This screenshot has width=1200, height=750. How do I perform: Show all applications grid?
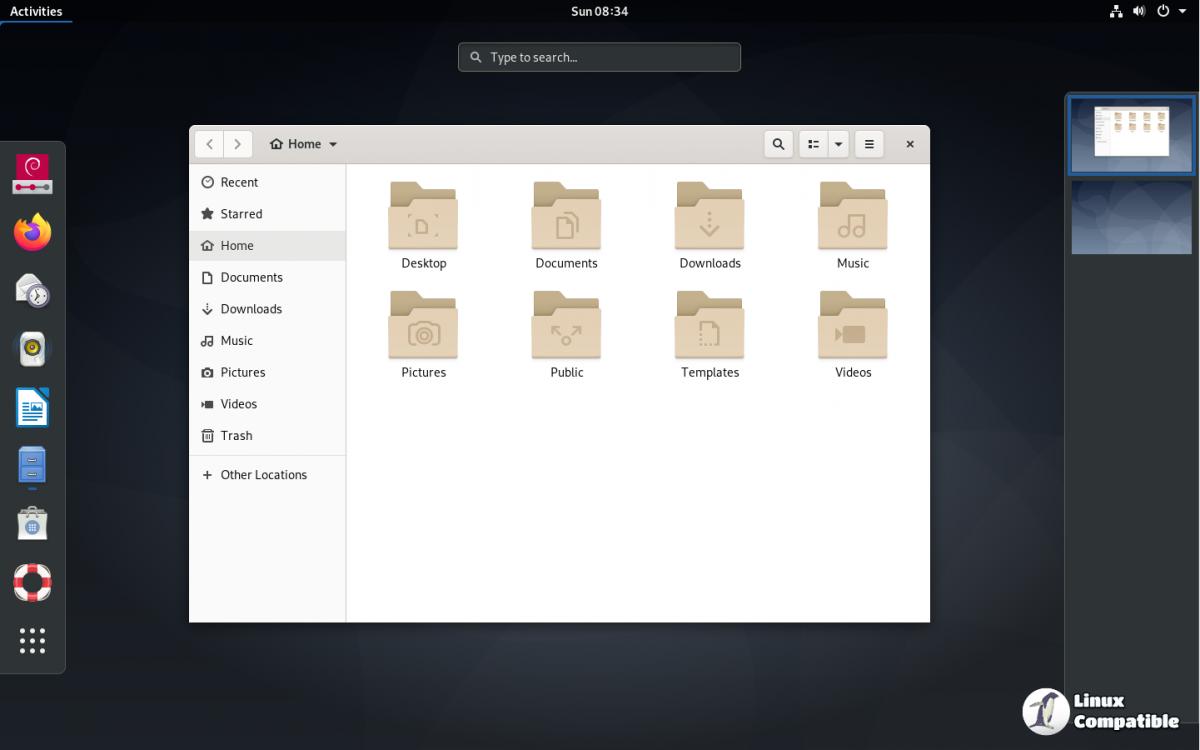(x=32, y=641)
